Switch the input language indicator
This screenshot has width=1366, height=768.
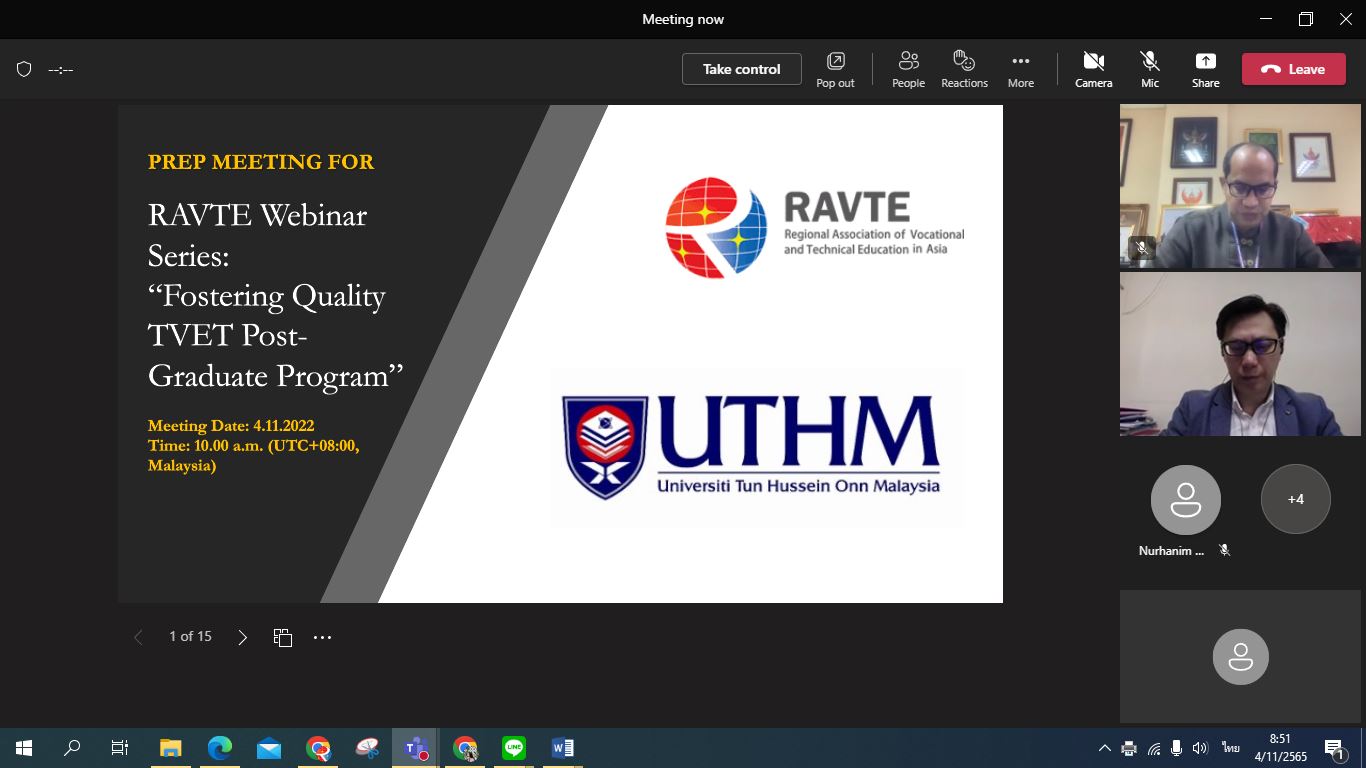(x=1231, y=748)
